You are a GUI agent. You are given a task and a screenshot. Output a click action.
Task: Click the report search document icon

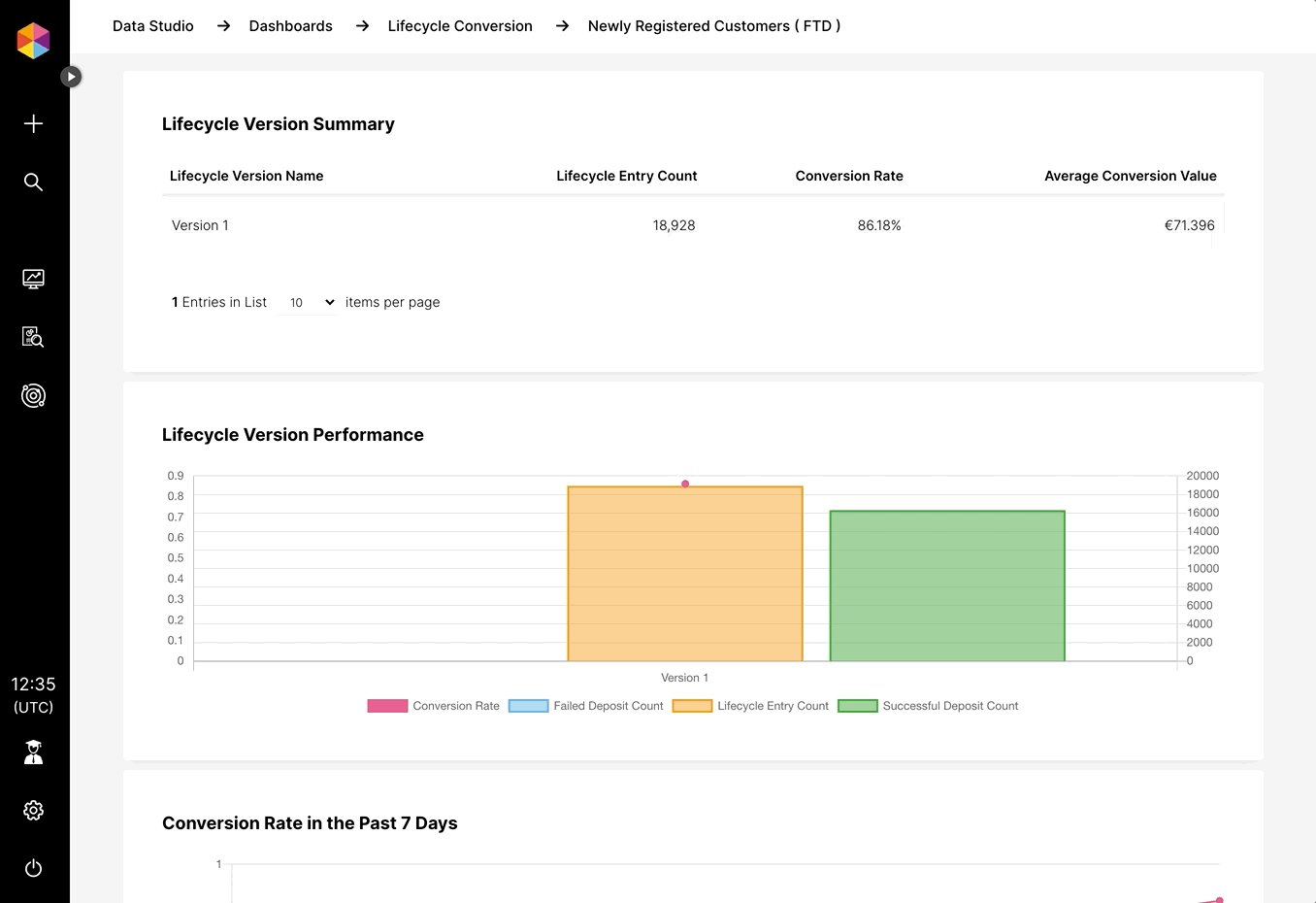33,337
